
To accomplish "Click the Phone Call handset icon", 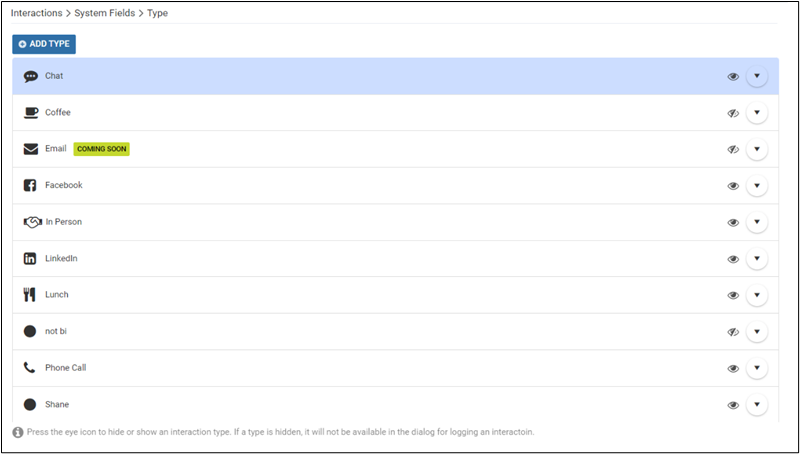I will pos(30,368).
